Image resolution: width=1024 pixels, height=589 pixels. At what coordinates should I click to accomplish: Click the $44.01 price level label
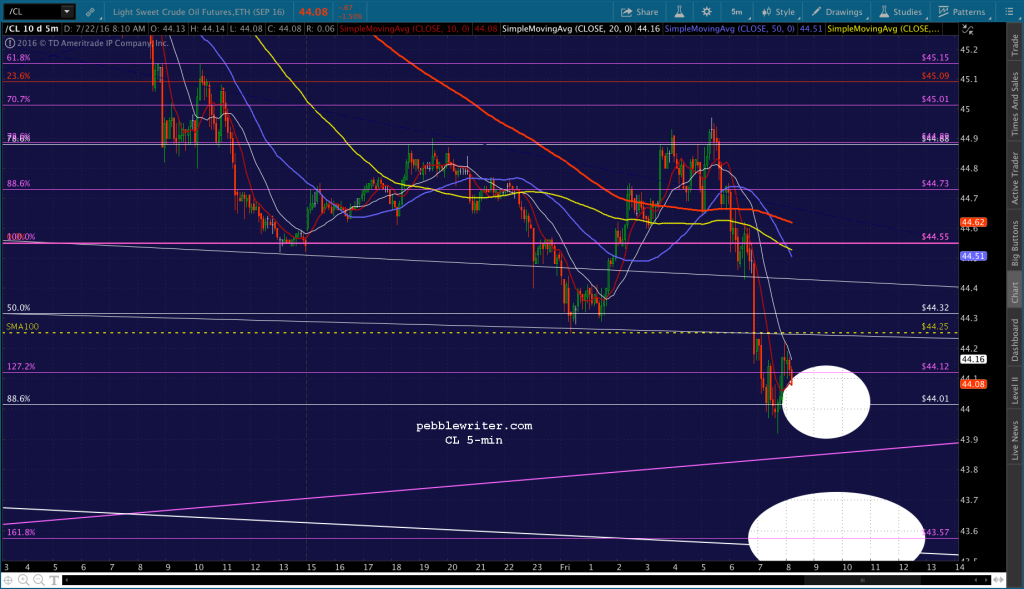[935, 398]
